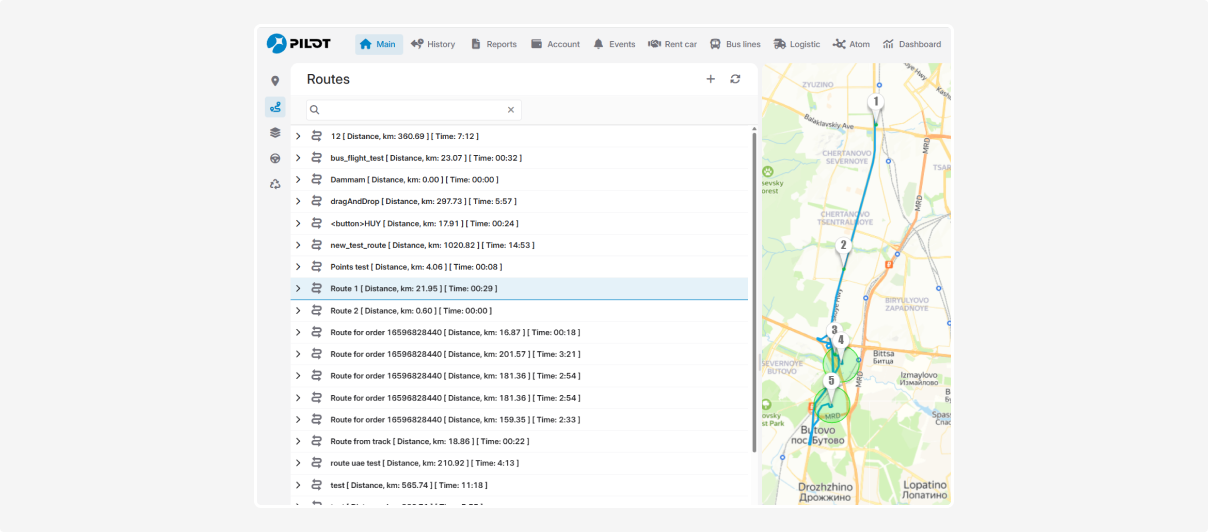Open the recycle icon in sidebar
The height and width of the screenshot is (532, 1208).
point(275,184)
